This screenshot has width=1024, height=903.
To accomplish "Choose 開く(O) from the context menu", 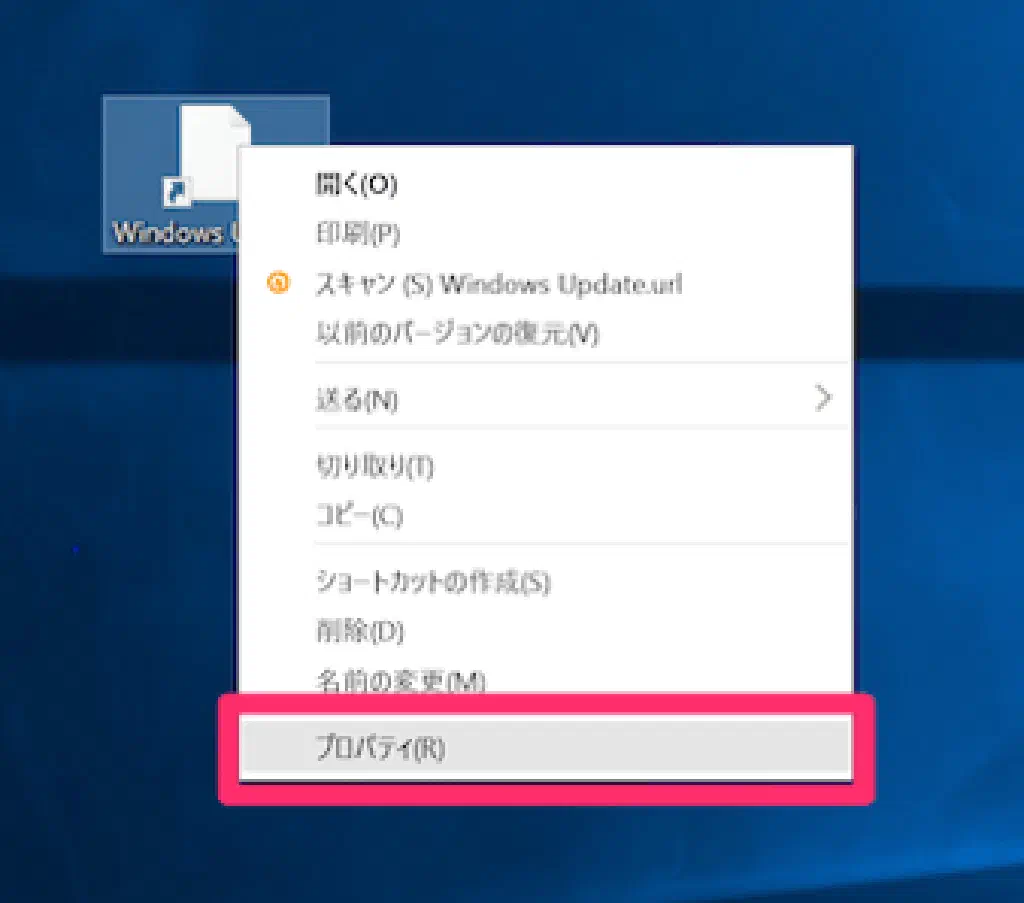I will (357, 184).
